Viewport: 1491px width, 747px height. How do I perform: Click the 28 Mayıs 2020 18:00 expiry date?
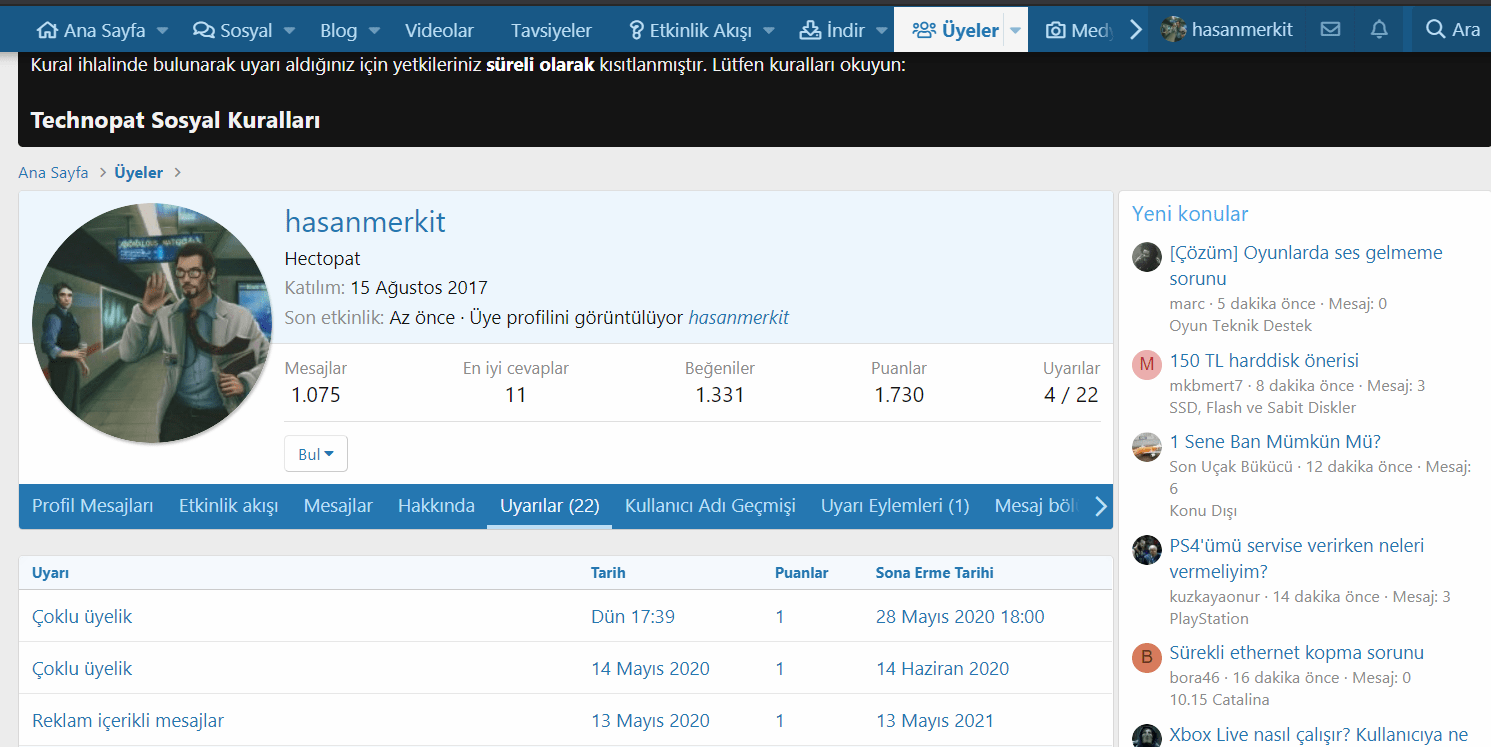click(960, 617)
